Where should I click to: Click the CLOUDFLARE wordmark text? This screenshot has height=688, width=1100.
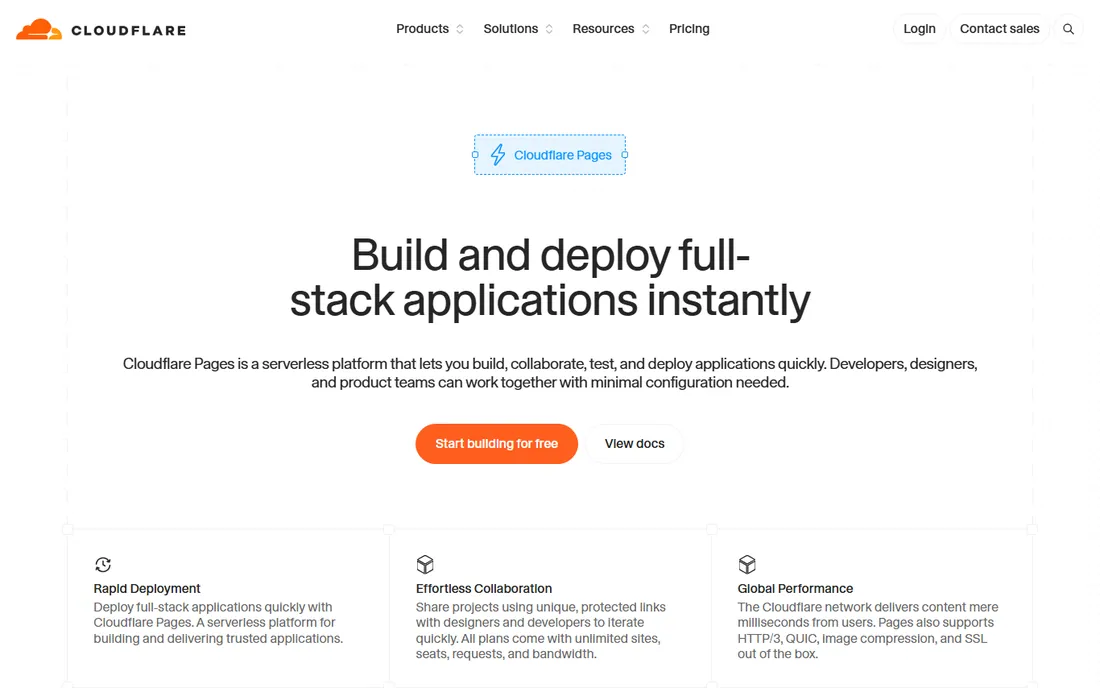click(x=129, y=31)
